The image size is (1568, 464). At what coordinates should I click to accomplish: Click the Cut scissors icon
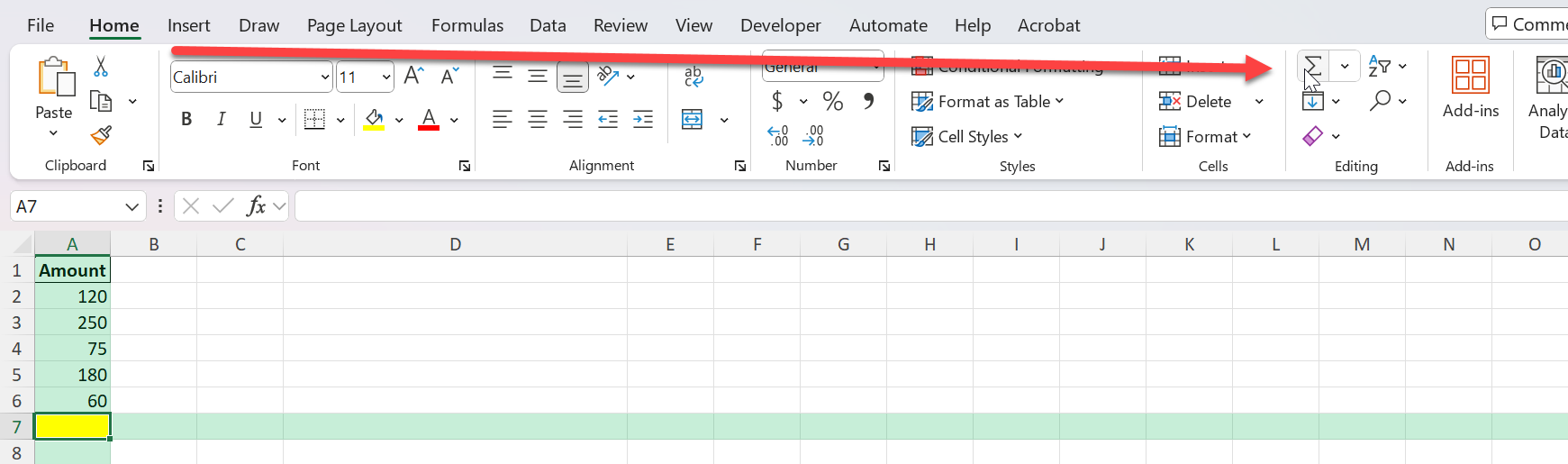tap(101, 67)
